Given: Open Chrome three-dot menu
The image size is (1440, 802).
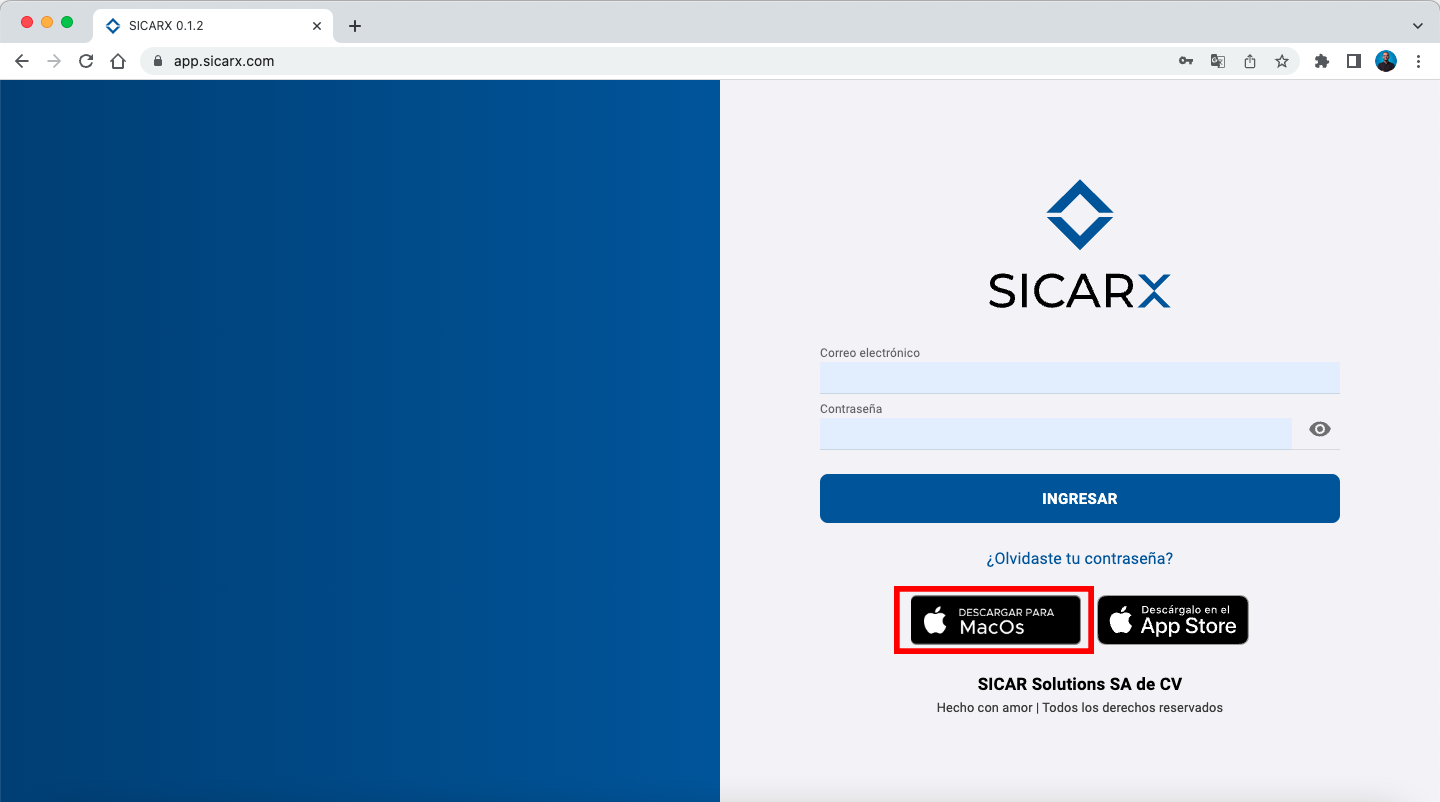Looking at the screenshot, I should [1418, 61].
